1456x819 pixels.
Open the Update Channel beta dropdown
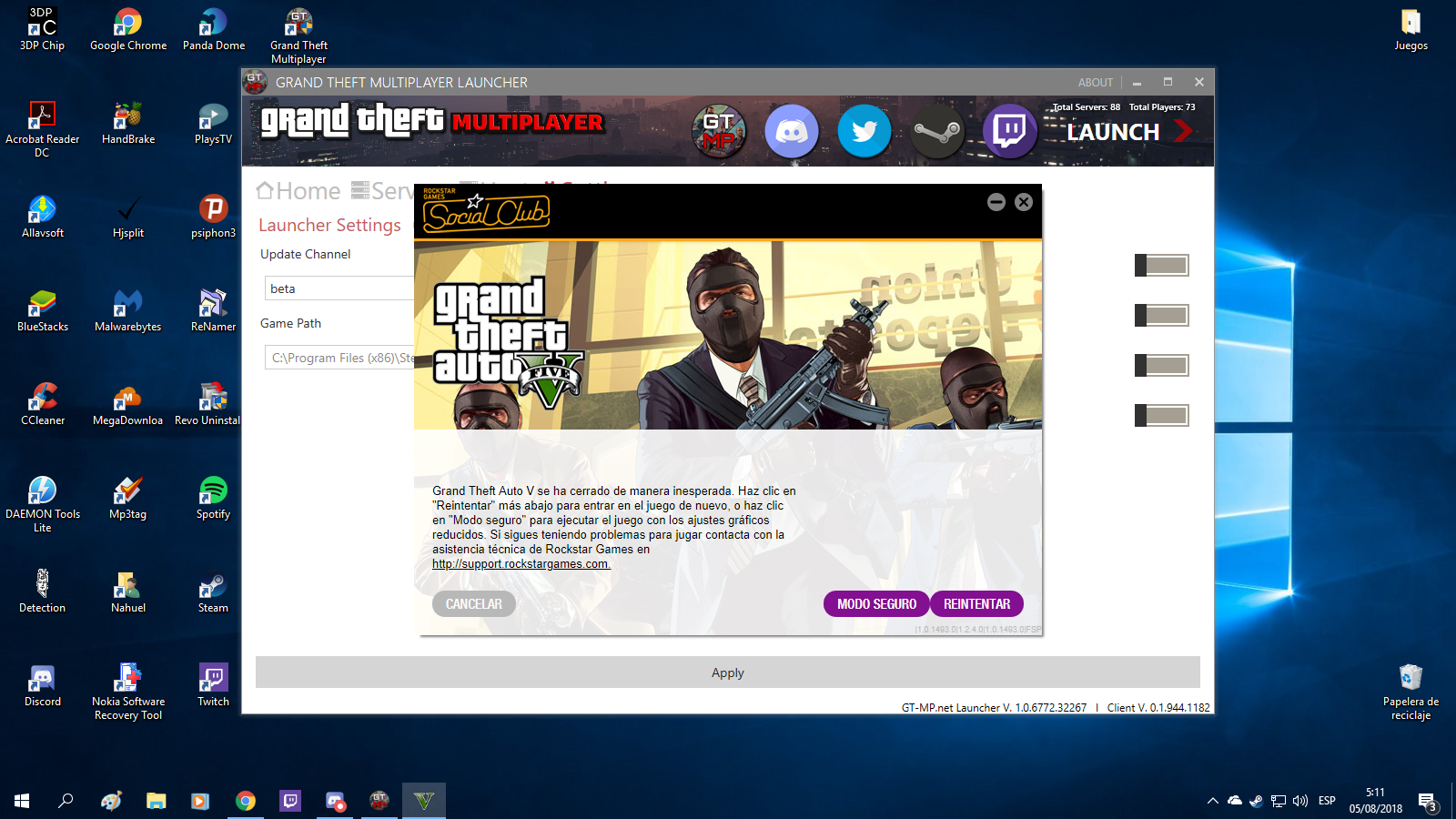tap(339, 288)
